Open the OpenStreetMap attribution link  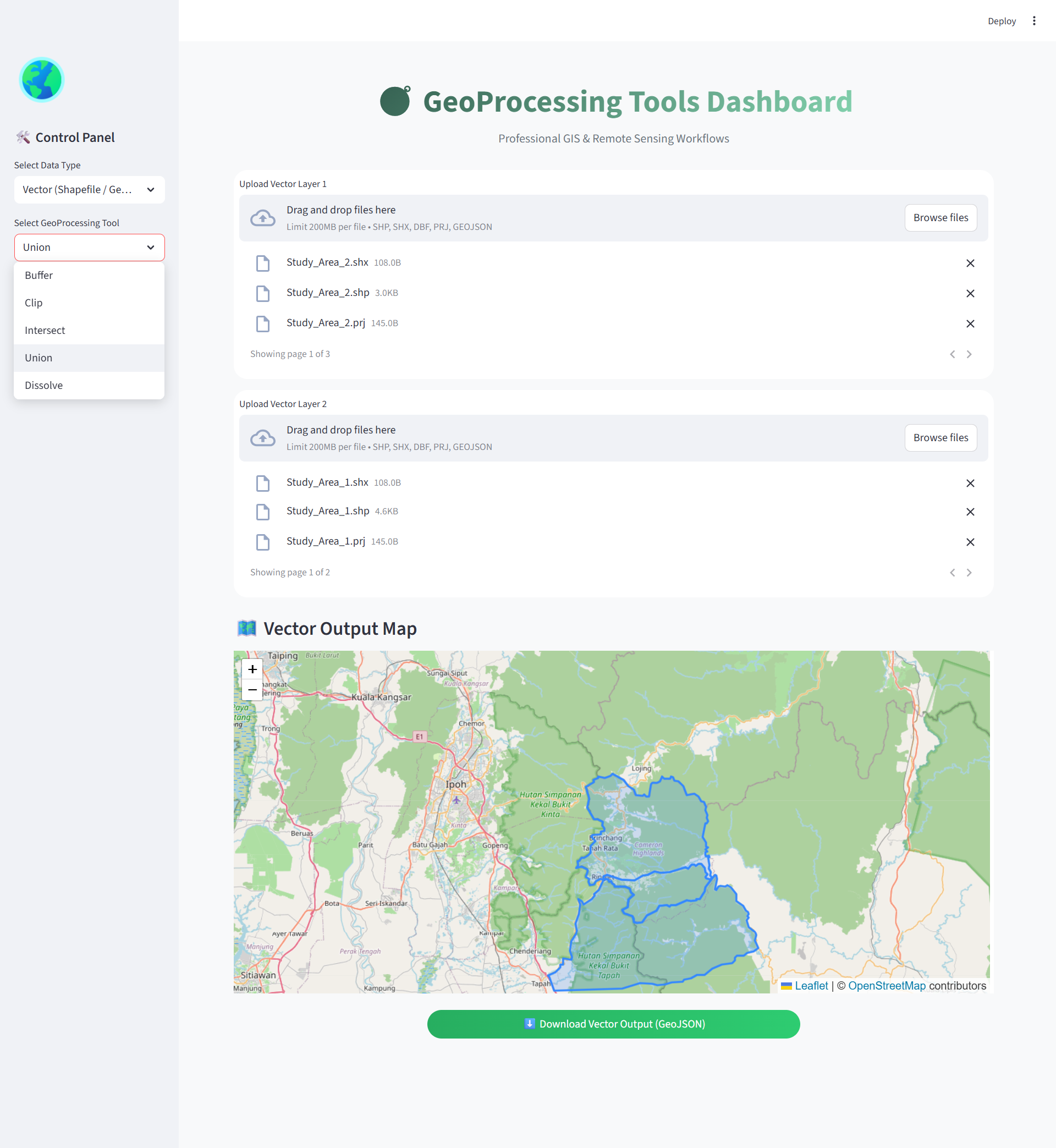888,985
